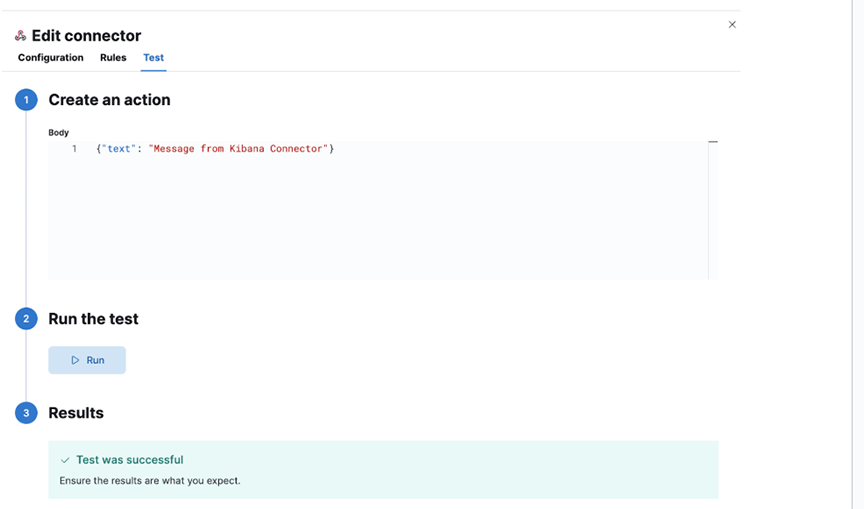Switch to the Configuration tab
Image resolution: width=864 pixels, height=509 pixels.
tap(50, 58)
